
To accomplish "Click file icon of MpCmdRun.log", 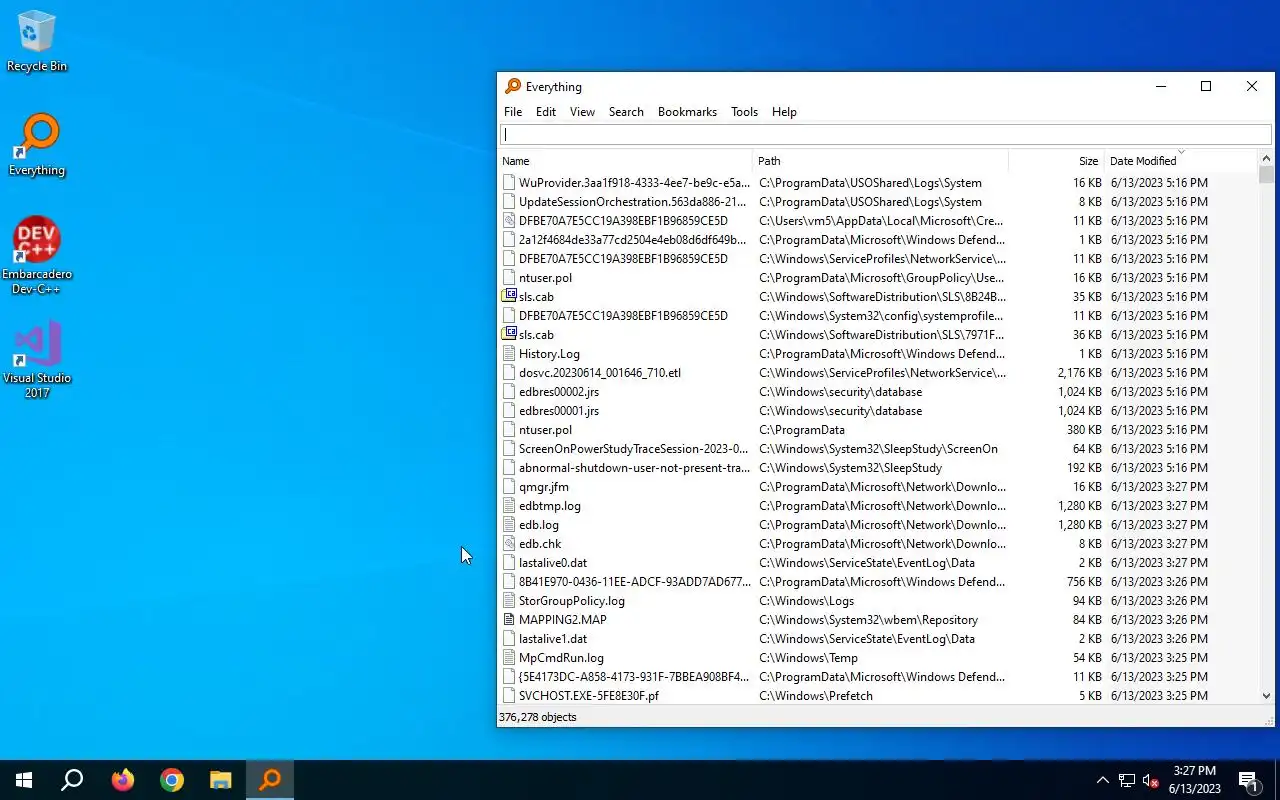I will click(510, 658).
